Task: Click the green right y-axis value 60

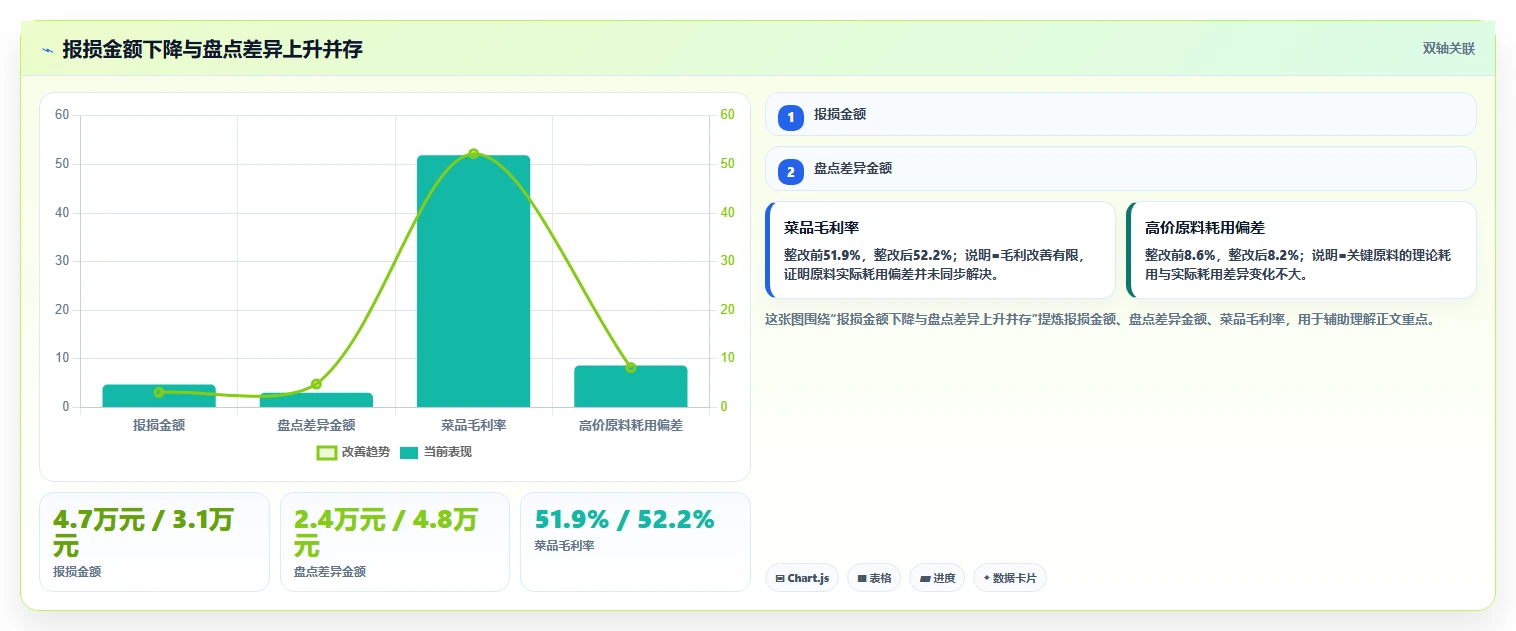Action: (727, 115)
